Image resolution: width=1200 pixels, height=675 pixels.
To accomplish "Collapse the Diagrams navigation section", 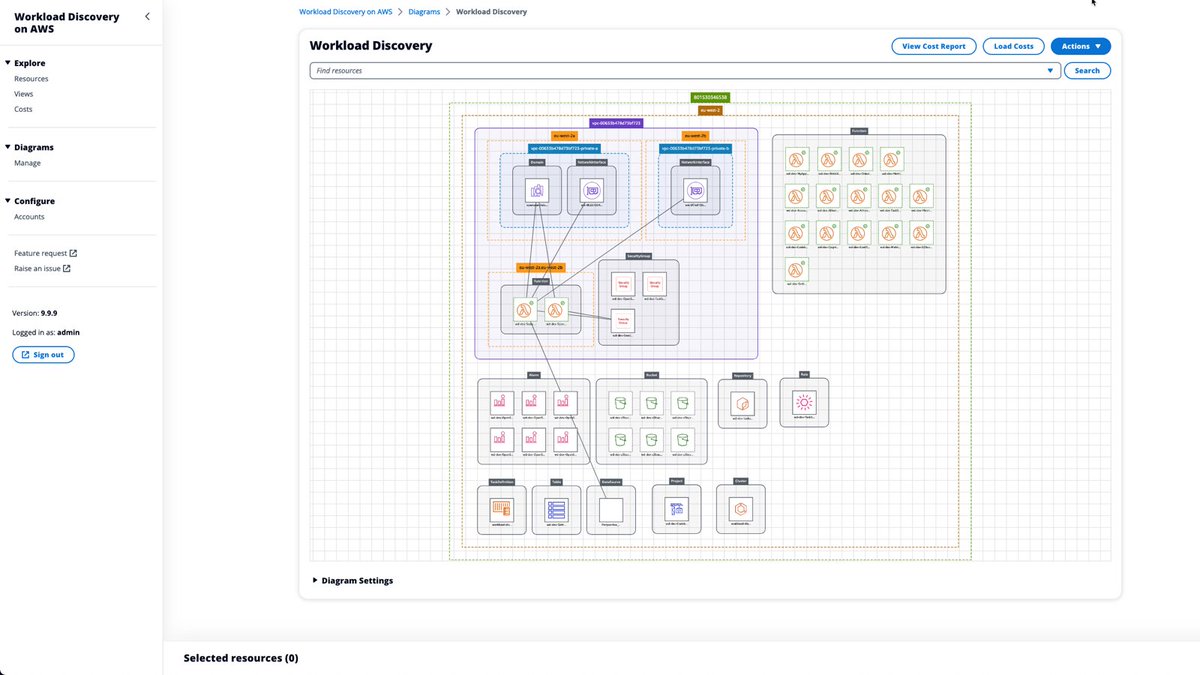I will pos(8,146).
